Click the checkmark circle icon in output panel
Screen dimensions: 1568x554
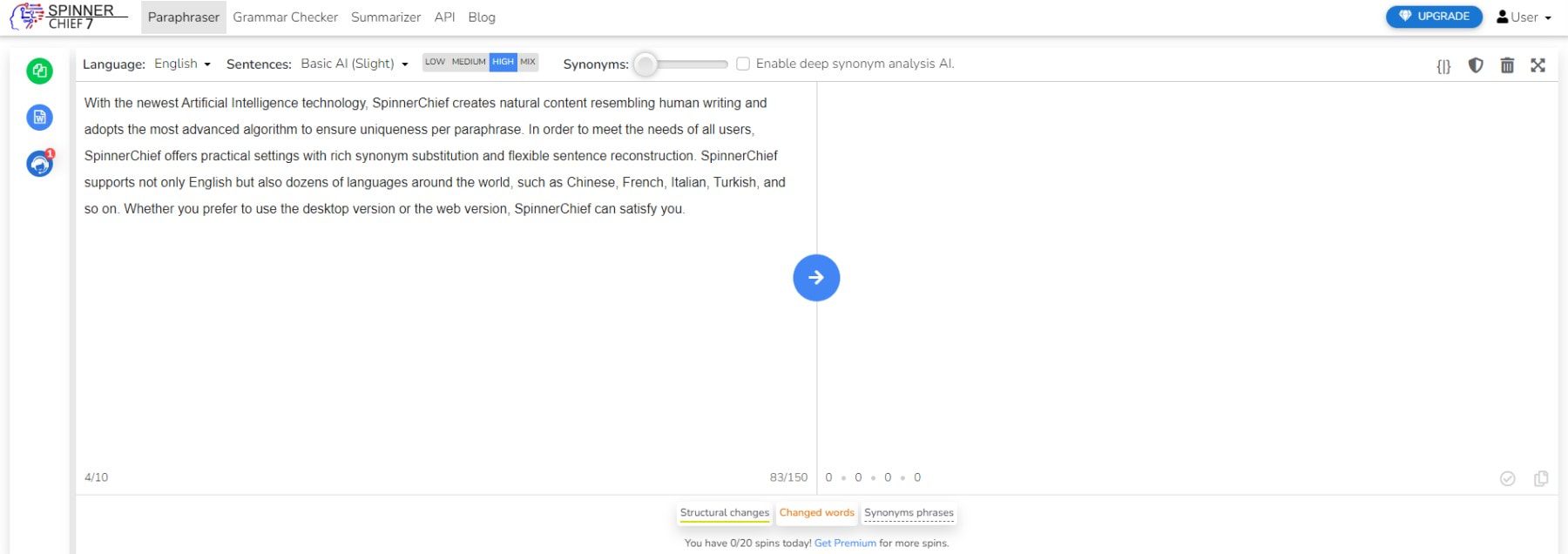coord(1508,478)
